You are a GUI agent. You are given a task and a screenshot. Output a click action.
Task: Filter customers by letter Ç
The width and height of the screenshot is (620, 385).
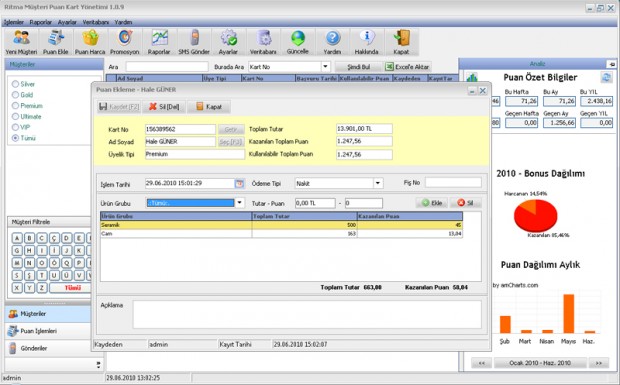coord(54,238)
